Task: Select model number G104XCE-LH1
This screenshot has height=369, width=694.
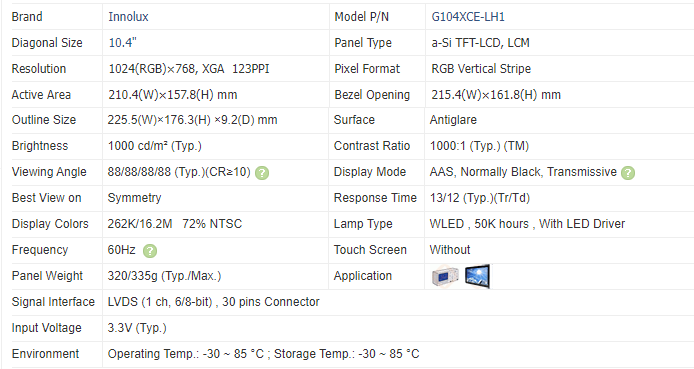Action: tap(468, 17)
